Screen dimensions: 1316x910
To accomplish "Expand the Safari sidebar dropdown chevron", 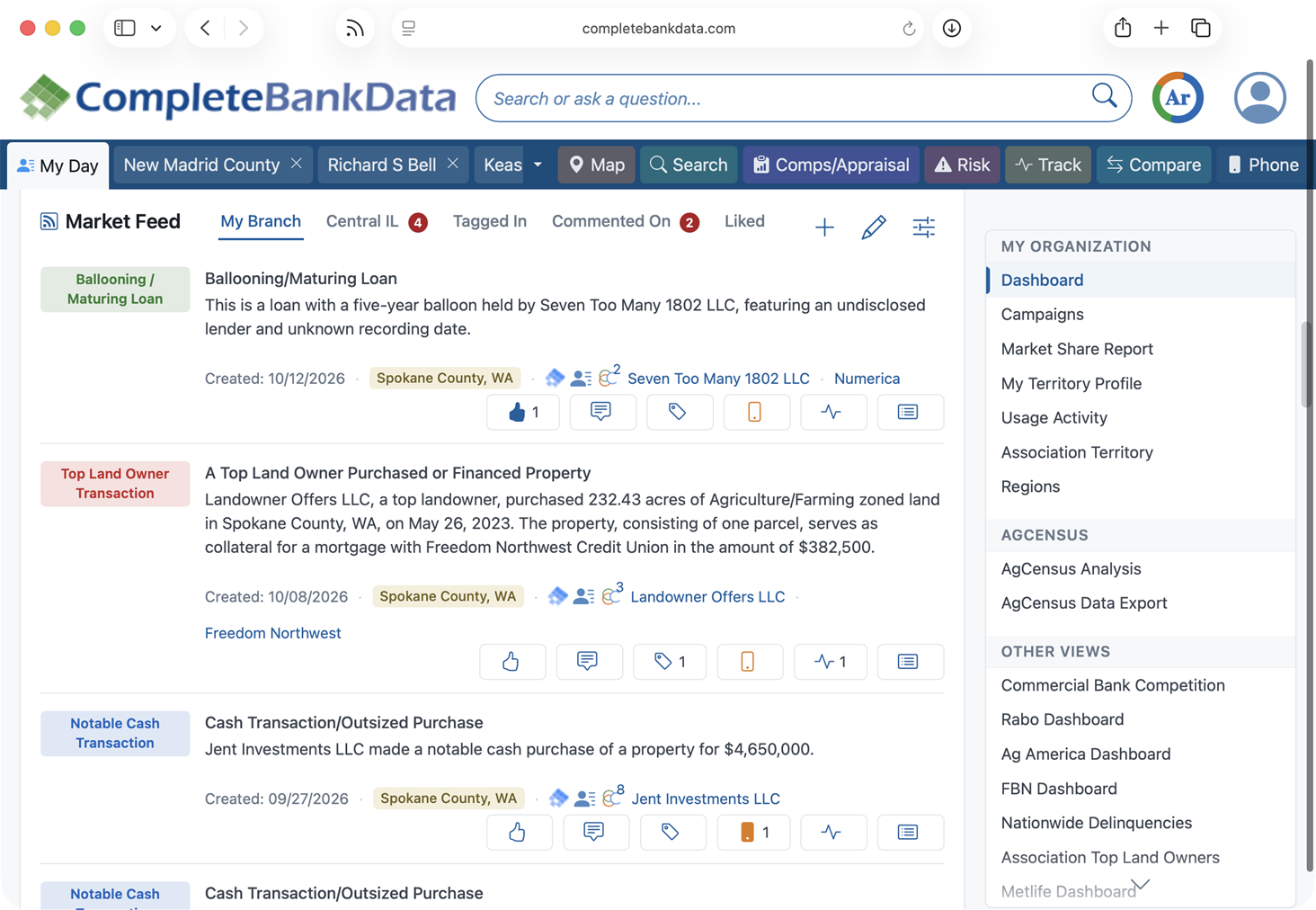I will click(156, 28).
